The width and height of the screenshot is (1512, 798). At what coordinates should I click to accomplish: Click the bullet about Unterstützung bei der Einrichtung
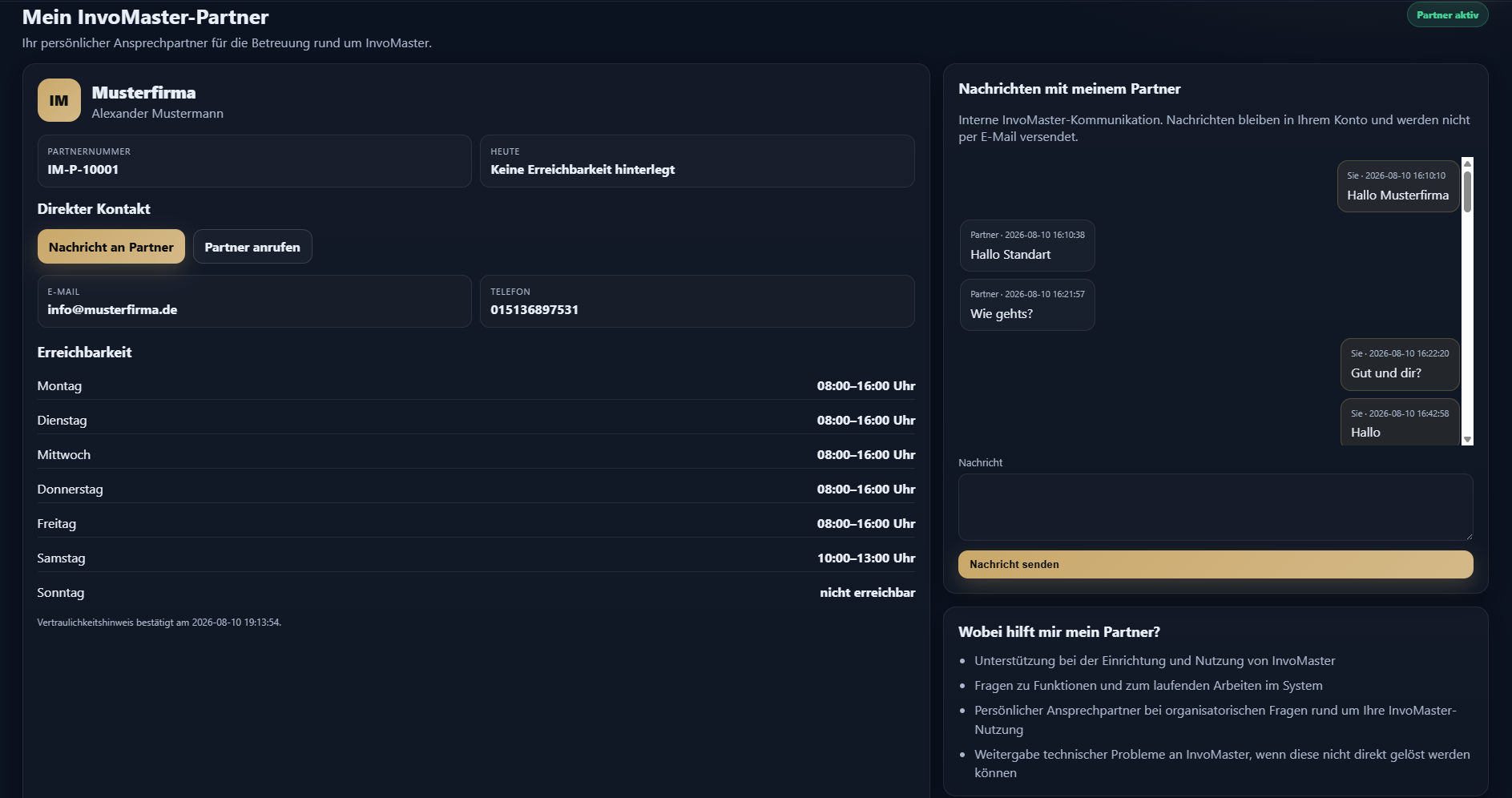coord(1155,661)
